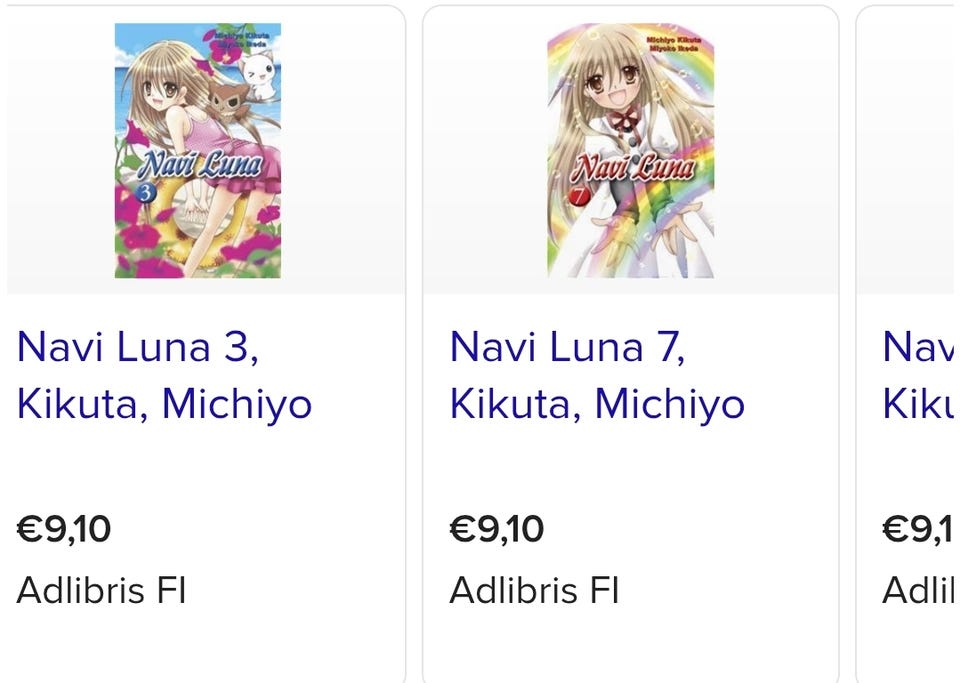Open the Navi Luna 7 cover image
Image resolution: width=960 pixels, height=683 pixels.
[x=630, y=150]
